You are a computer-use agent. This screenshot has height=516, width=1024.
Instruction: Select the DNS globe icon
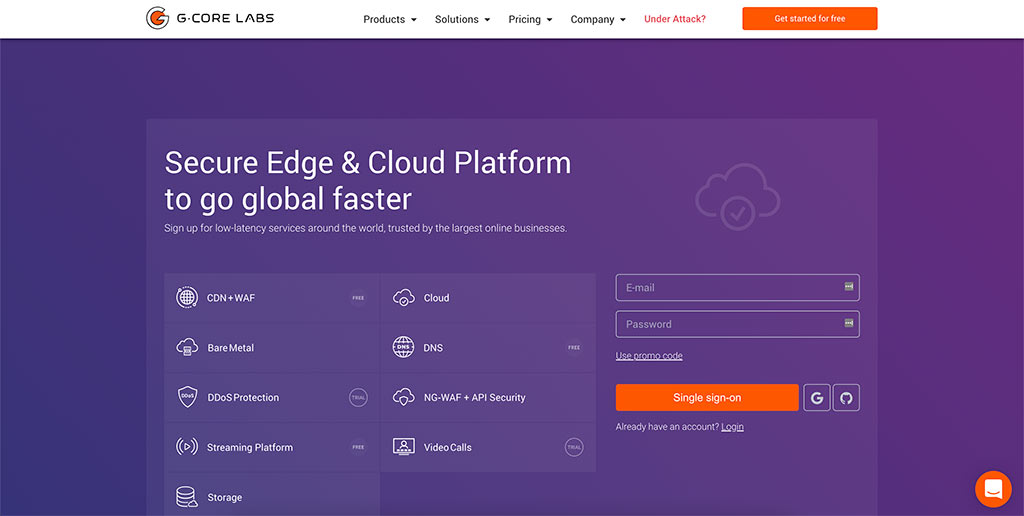click(x=404, y=348)
